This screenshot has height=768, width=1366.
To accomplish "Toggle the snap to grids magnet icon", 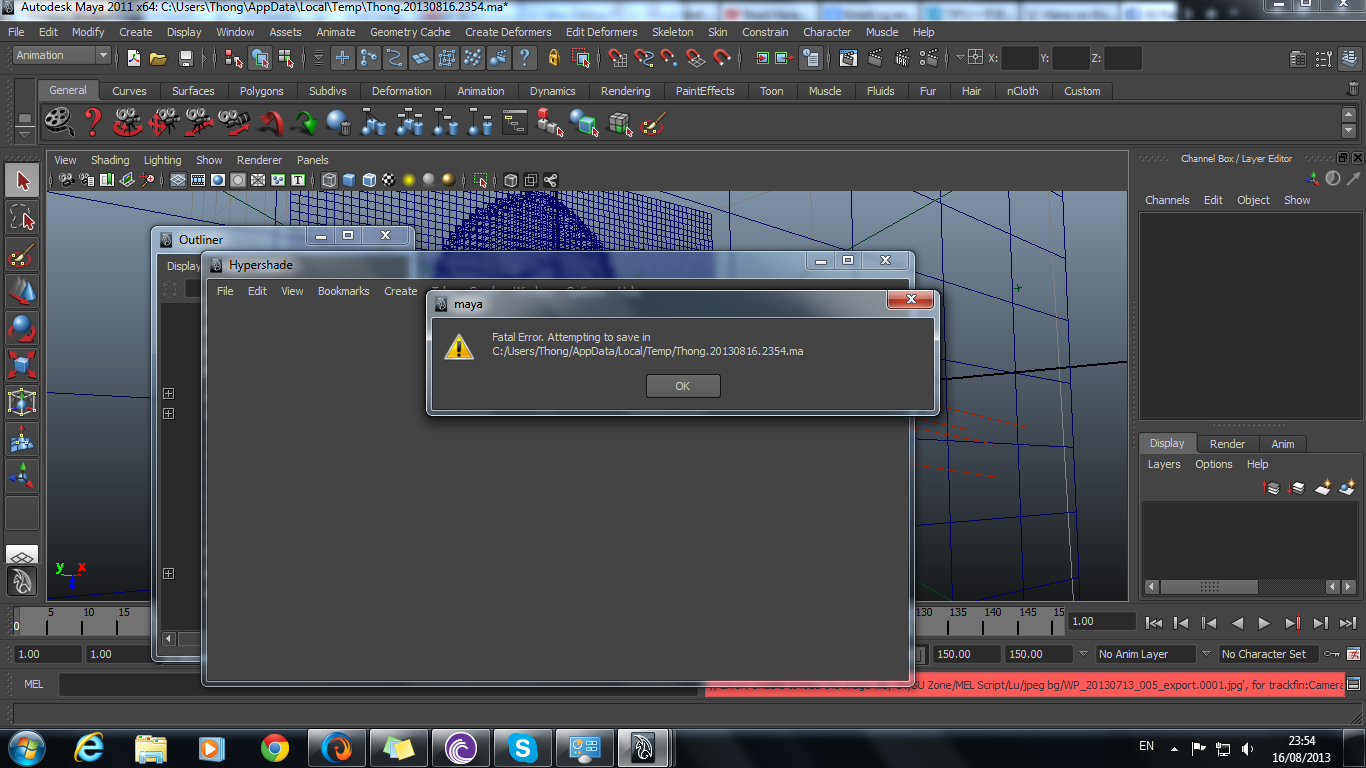I will click(616, 58).
